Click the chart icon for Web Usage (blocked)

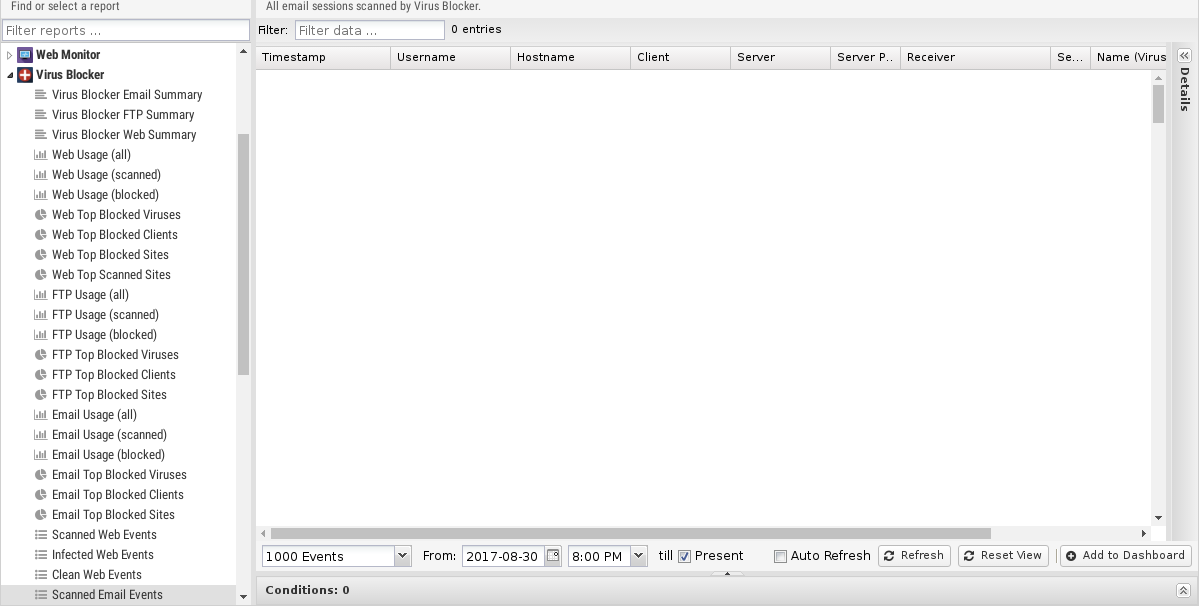click(41, 195)
